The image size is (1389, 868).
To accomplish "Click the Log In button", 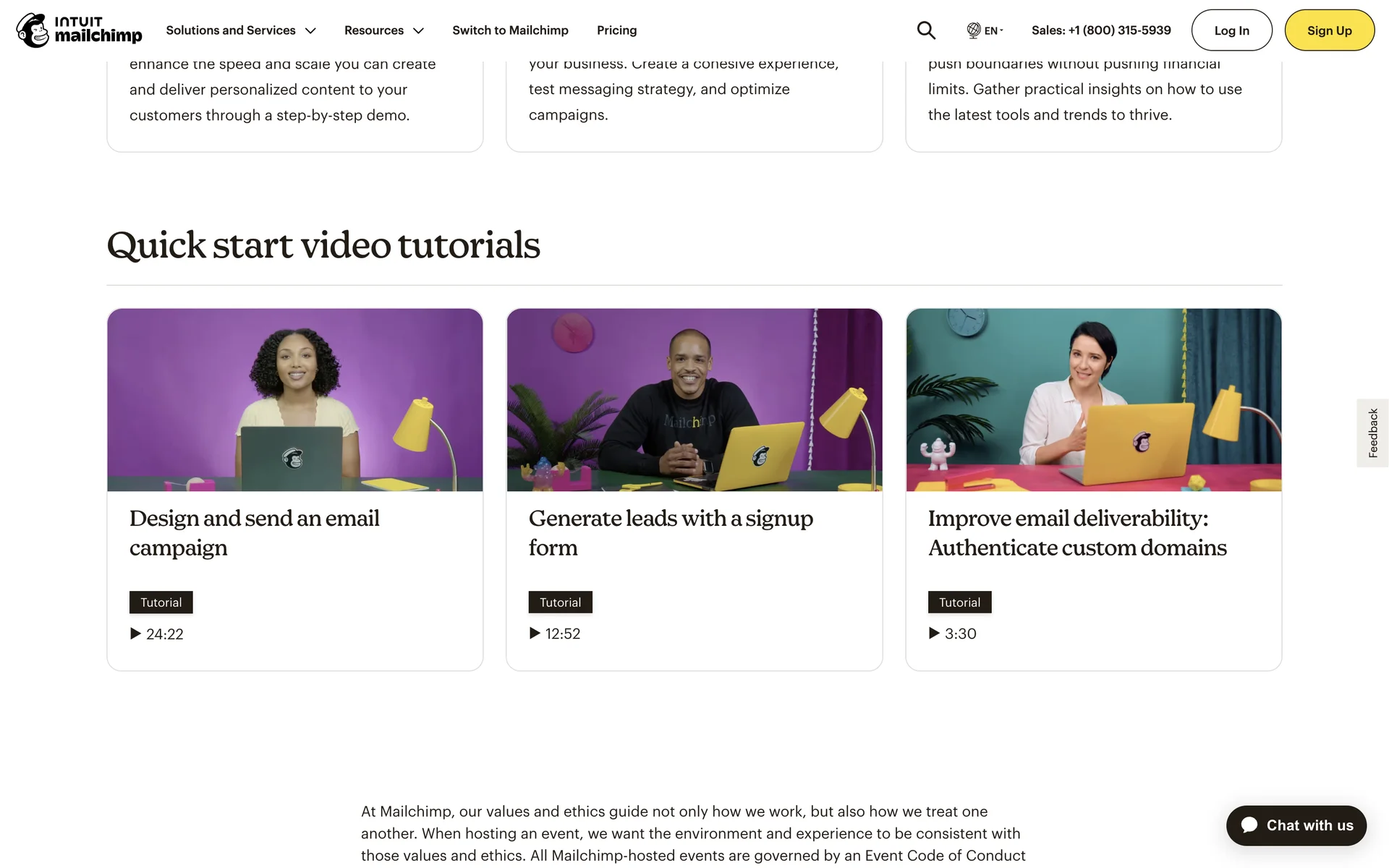I will click(x=1231, y=30).
